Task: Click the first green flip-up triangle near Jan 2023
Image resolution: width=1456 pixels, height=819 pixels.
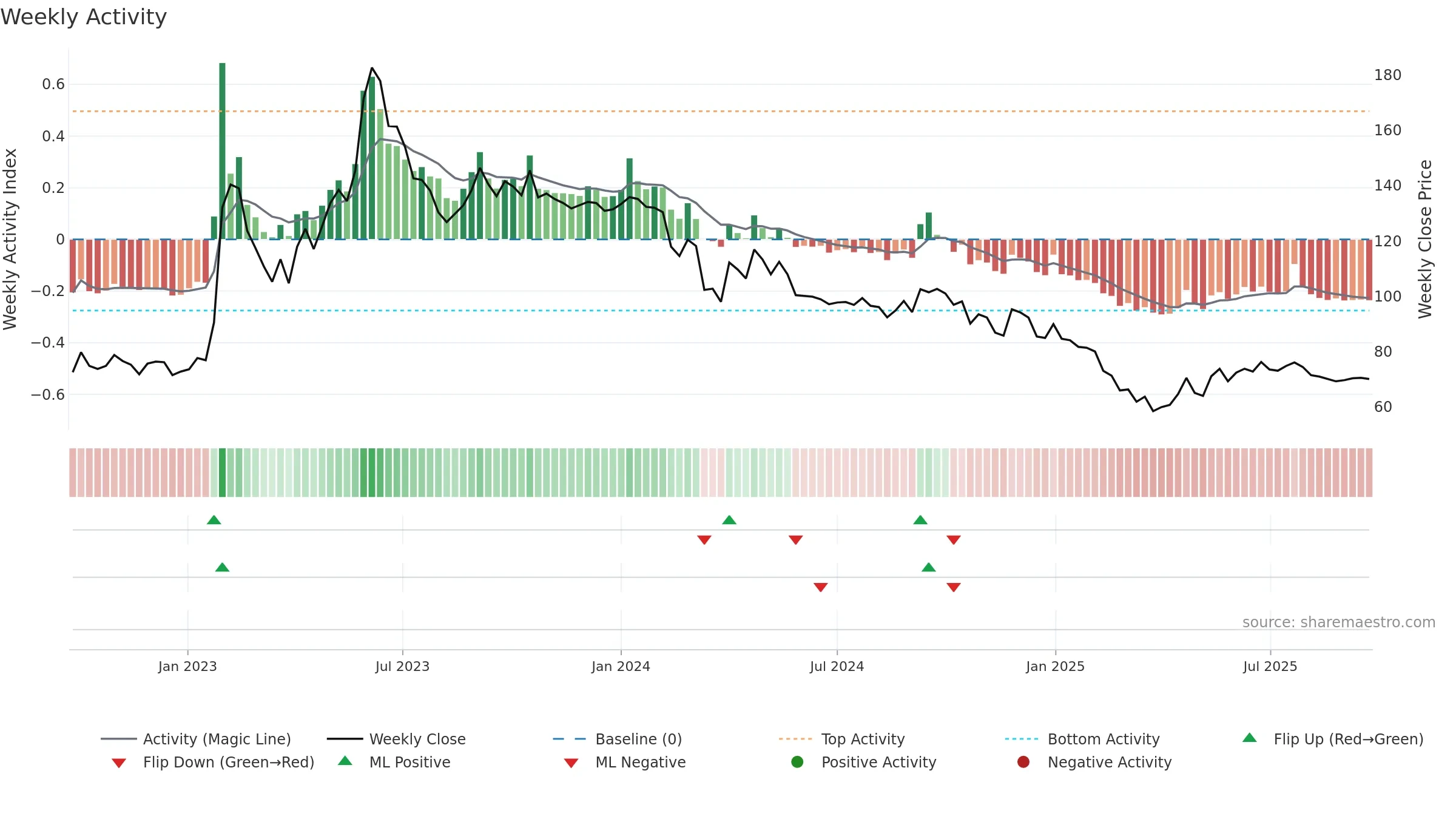Action: click(x=214, y=520)
